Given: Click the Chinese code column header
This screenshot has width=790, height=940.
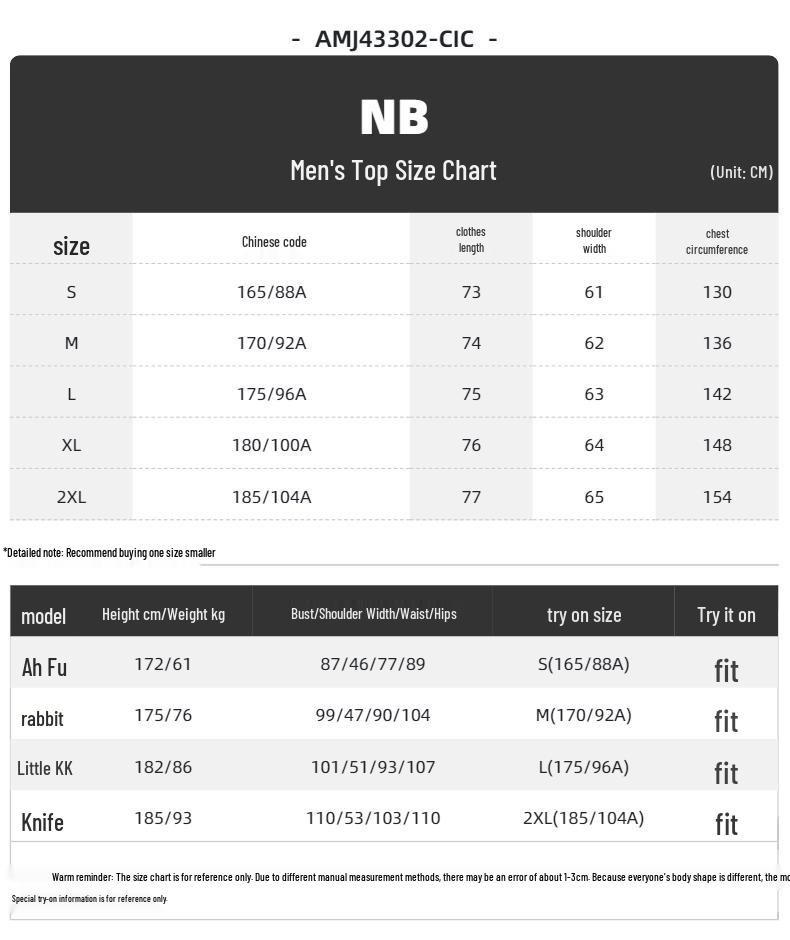Looking at the screenshot, I should tap(274, 242).
